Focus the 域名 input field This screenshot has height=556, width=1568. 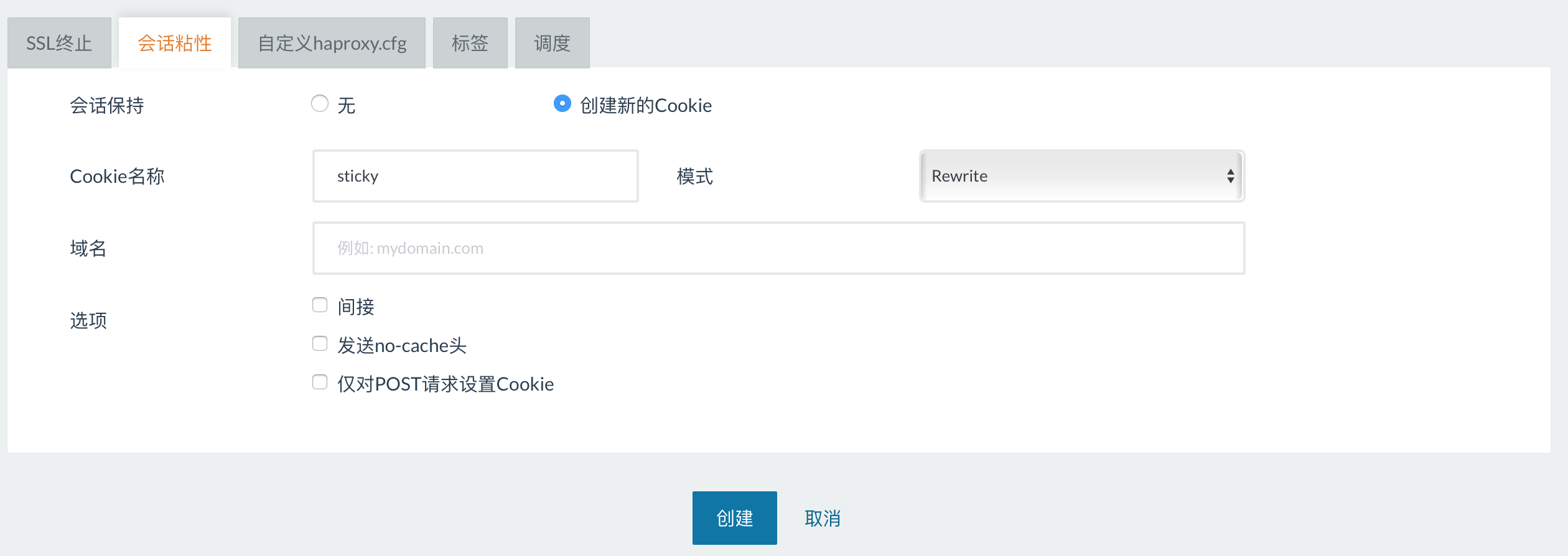[778, 248]
